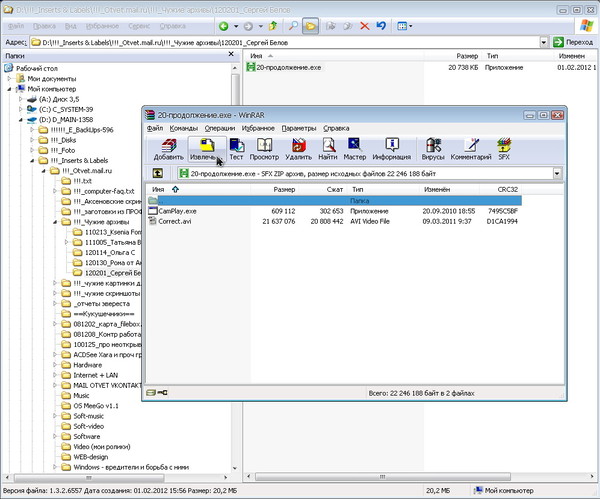Close the Folders (Папки) pane

(231, 54)
